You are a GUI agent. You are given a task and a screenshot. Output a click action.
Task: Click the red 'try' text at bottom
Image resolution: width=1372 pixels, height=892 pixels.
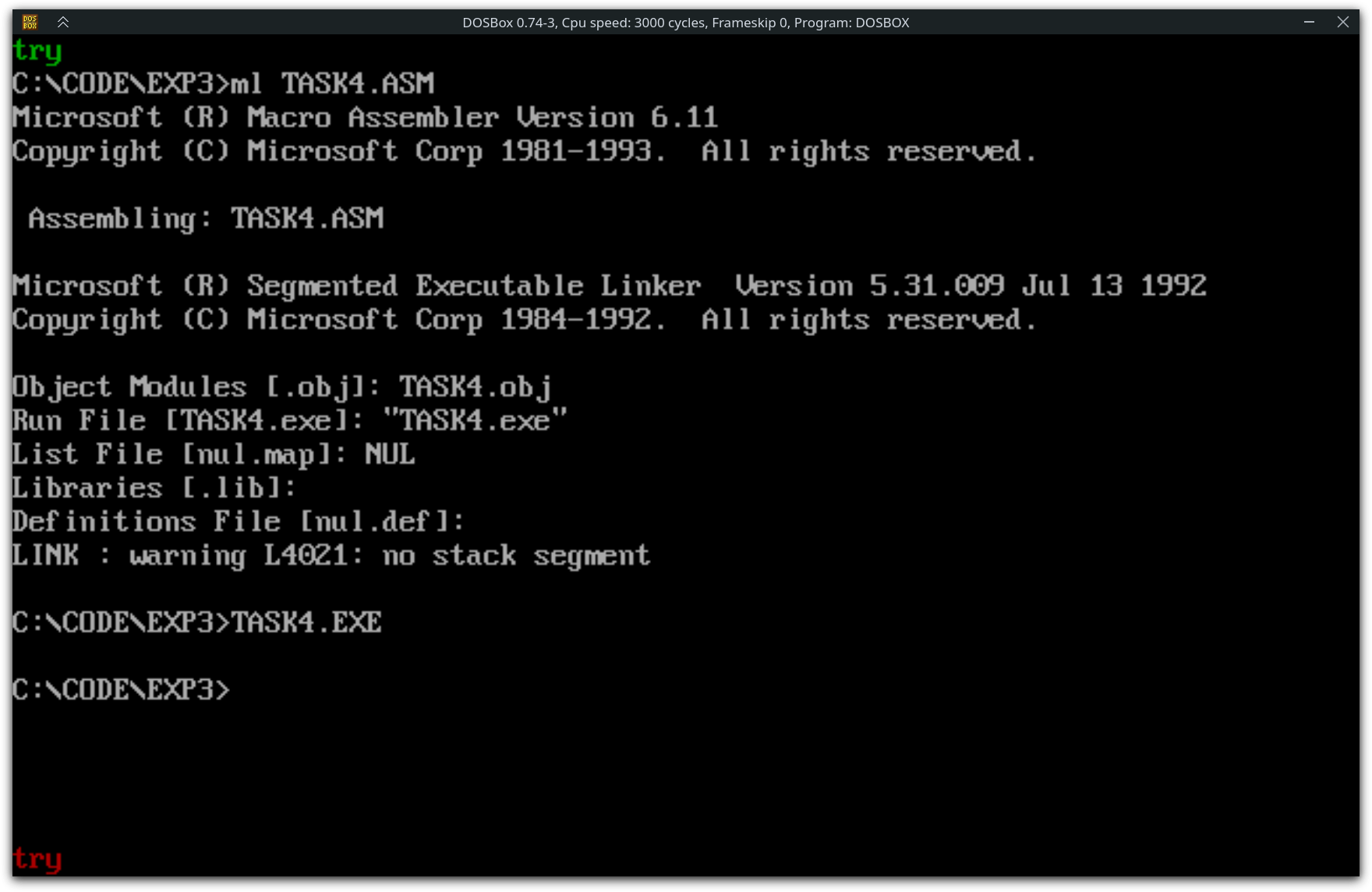point(37,858)
